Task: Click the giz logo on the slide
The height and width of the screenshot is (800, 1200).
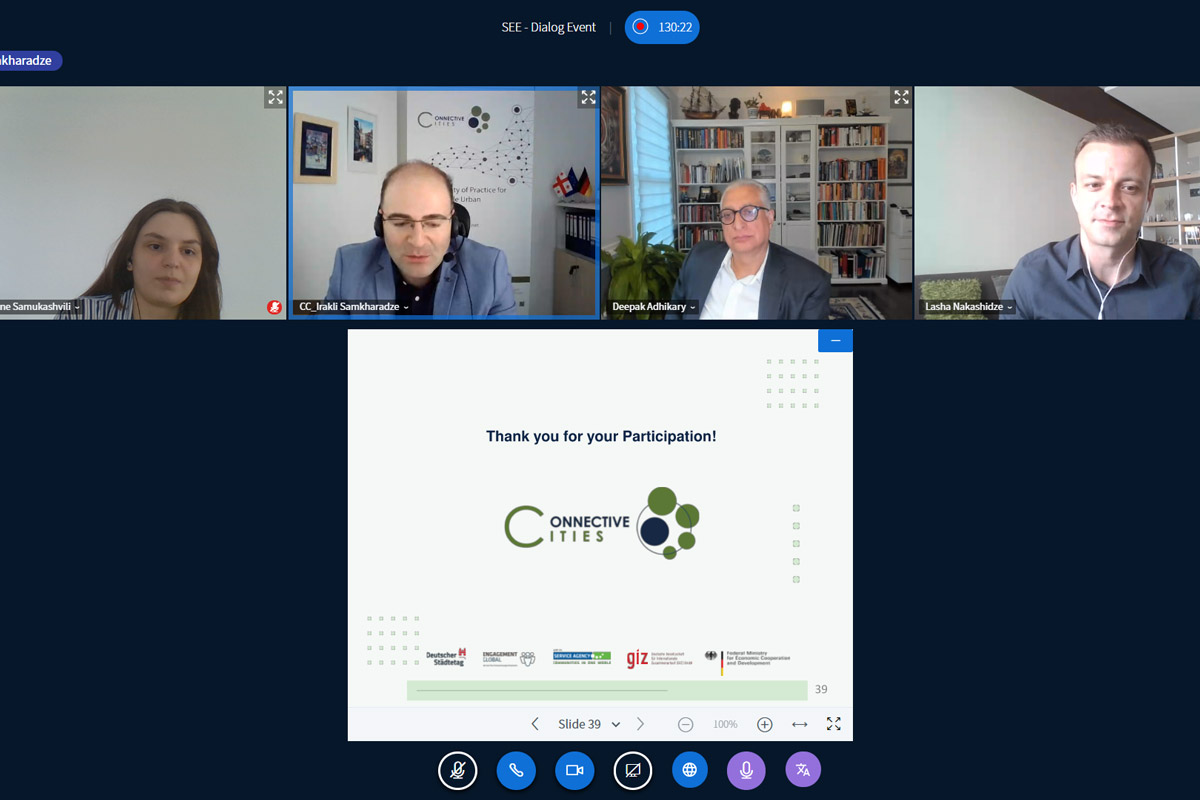Action: [658, 658]
